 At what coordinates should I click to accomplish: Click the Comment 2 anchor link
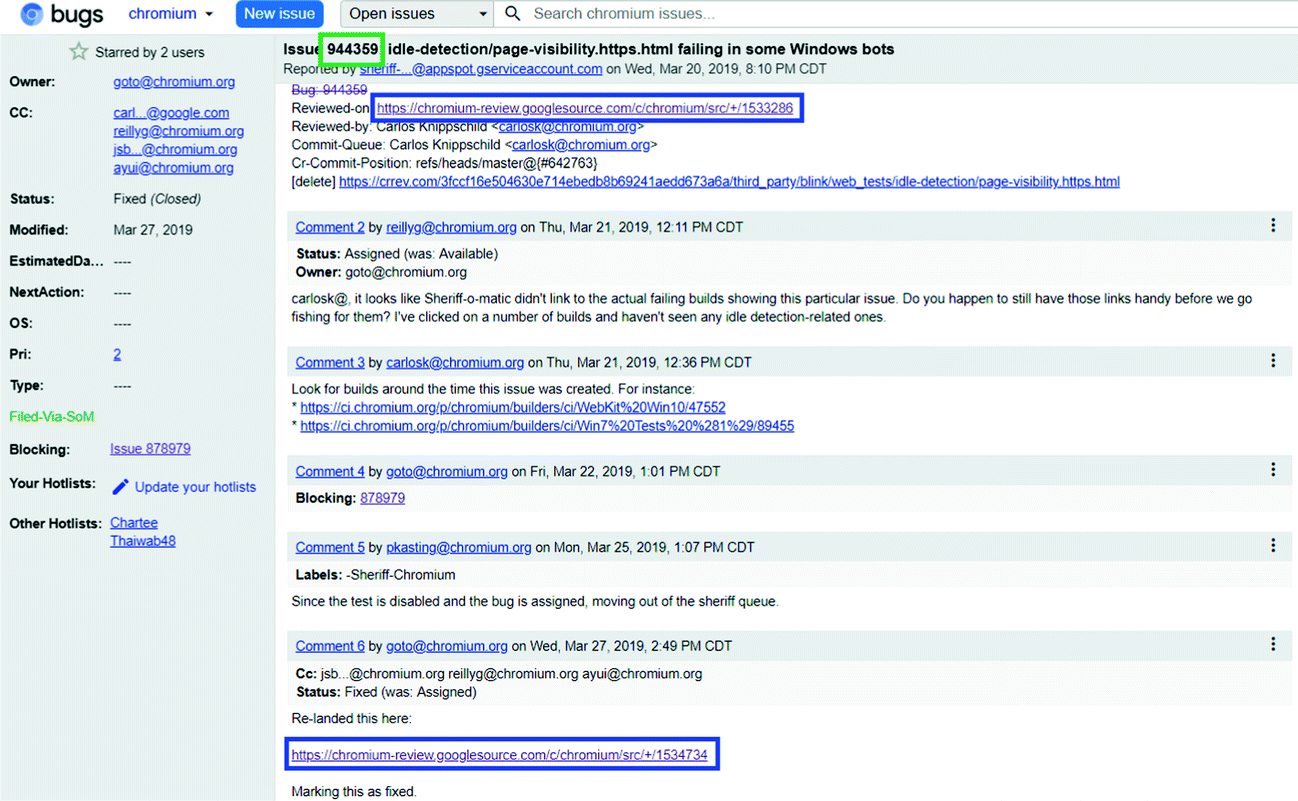(330, 227)
